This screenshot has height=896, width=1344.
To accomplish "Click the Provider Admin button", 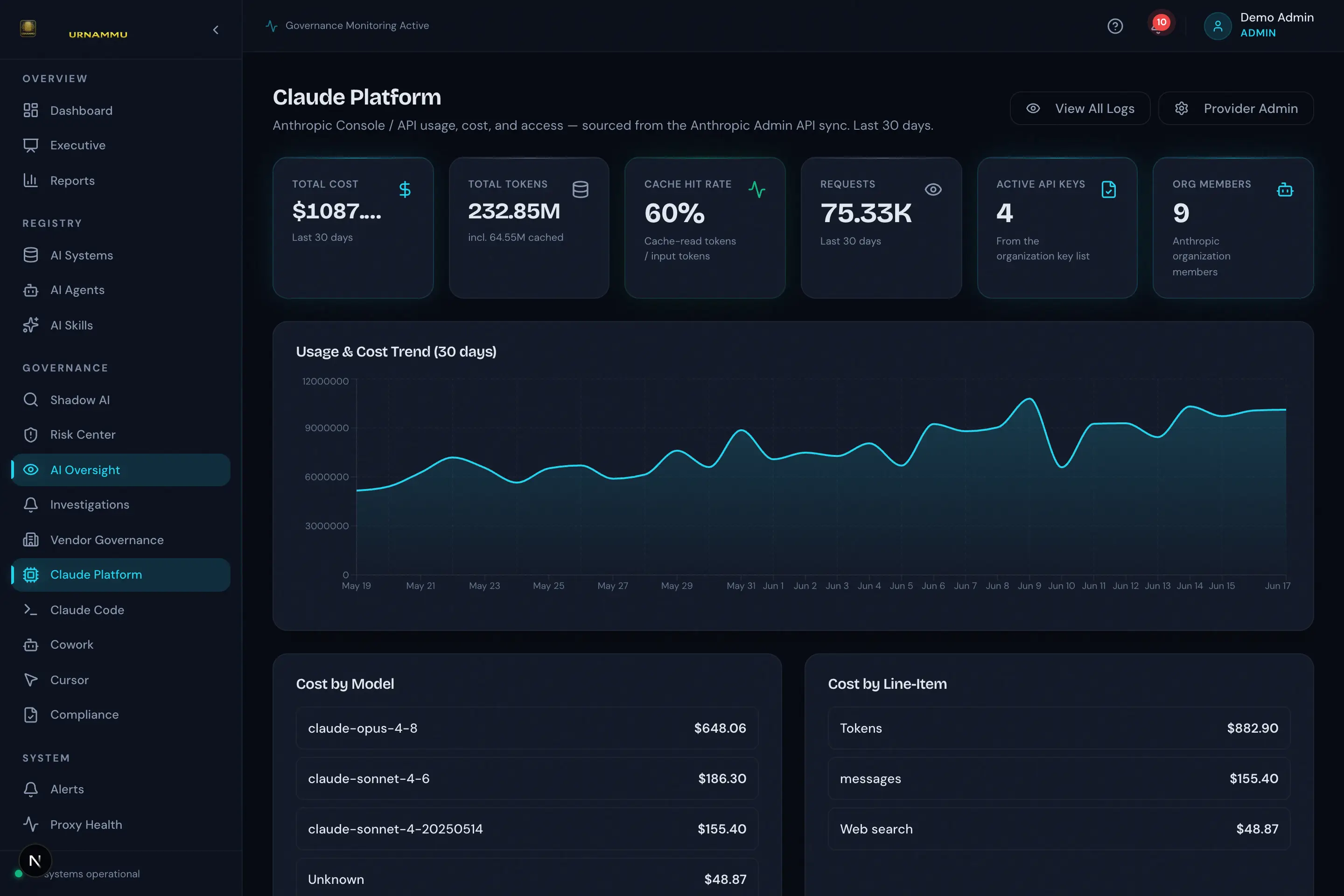I will pyautogui.click(x=1236, y=109).
